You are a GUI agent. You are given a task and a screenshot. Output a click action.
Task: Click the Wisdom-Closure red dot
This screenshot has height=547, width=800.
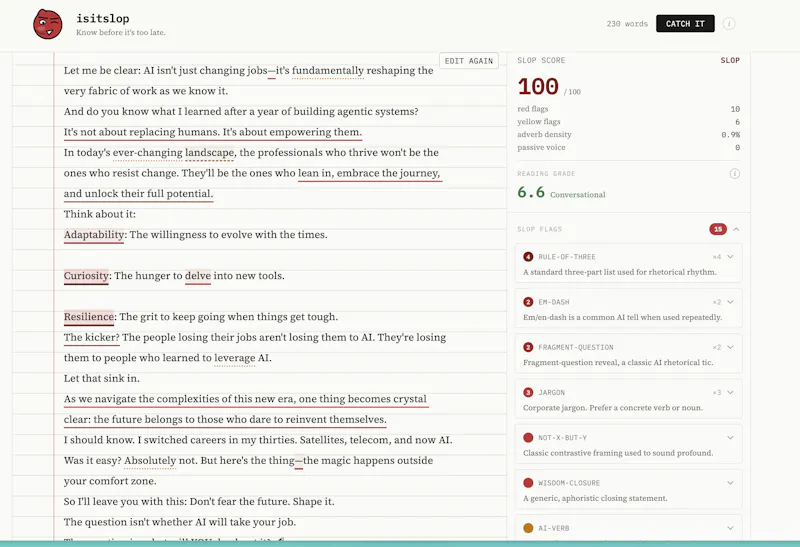click(528, 483)
